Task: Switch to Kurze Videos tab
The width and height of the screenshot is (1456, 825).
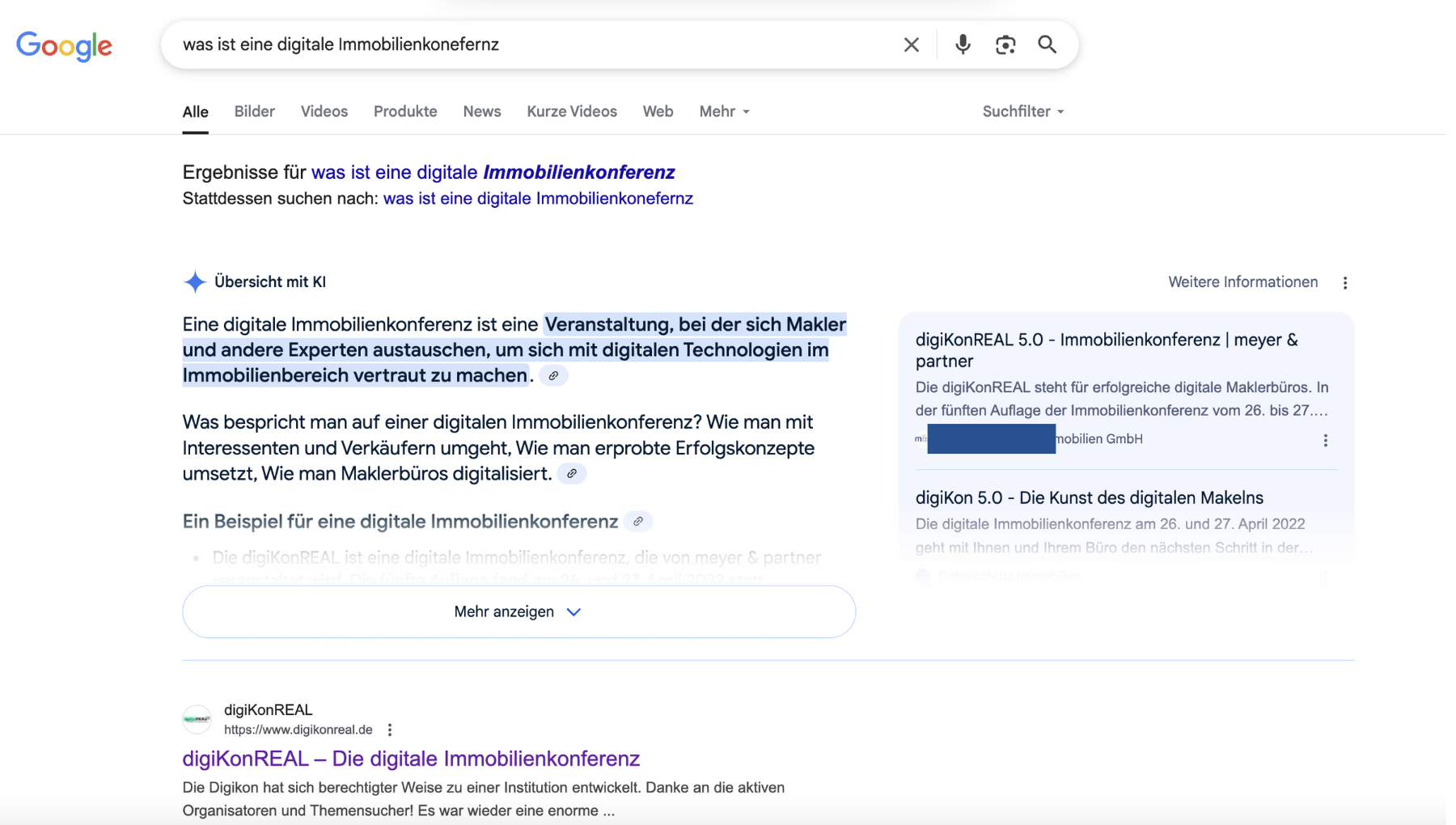Action: click(572, 112)
